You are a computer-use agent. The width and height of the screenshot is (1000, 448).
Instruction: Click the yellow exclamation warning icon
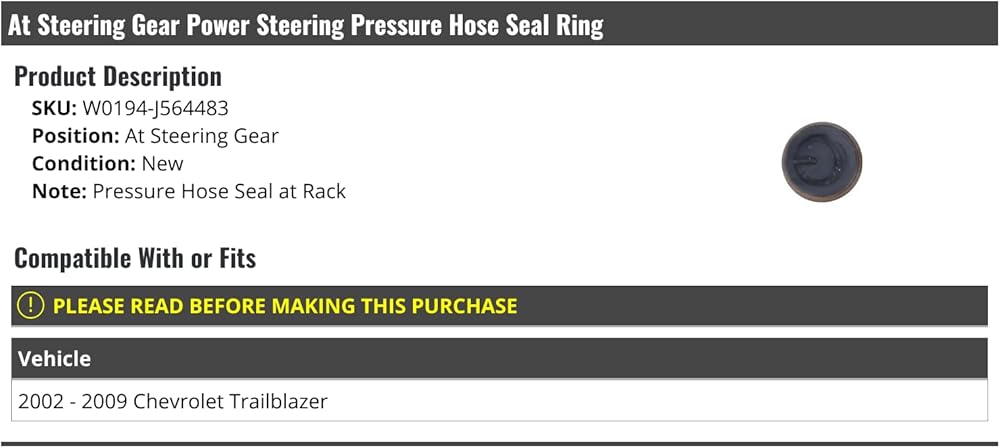click(31, 306)
